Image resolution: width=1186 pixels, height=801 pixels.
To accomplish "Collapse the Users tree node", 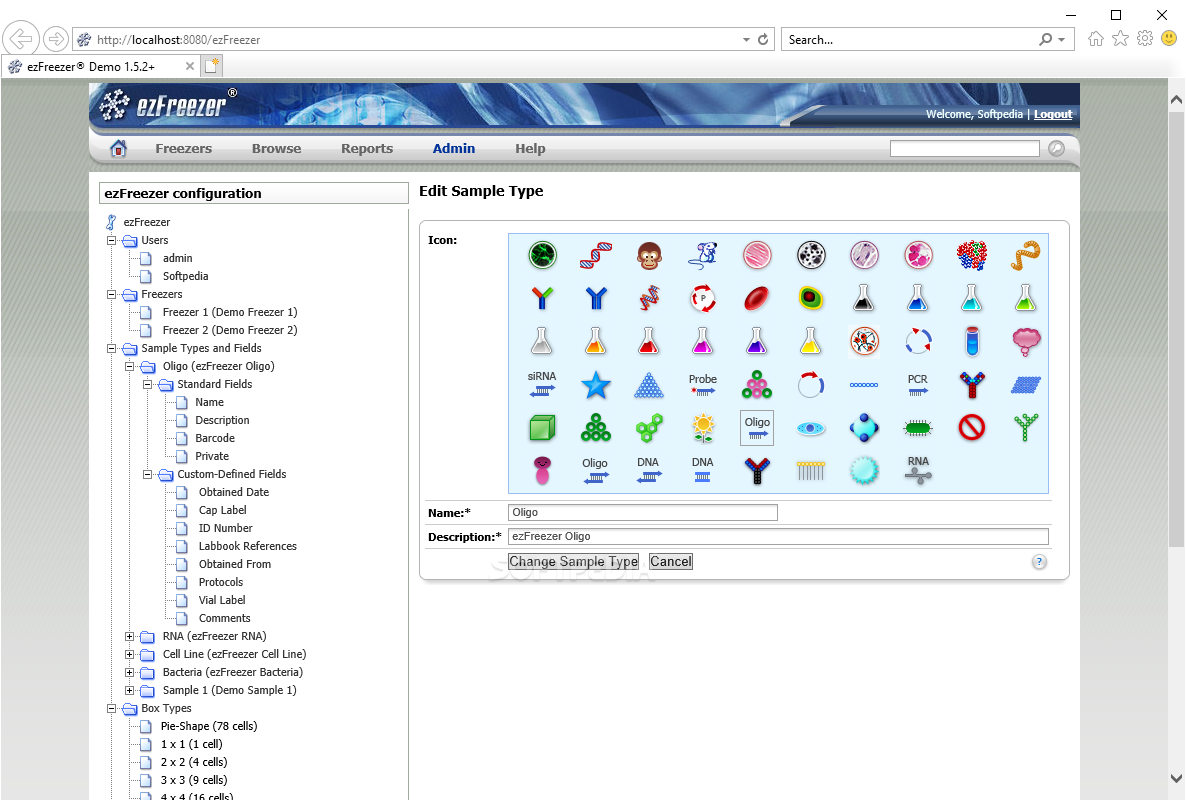I will tap(111, 241).
